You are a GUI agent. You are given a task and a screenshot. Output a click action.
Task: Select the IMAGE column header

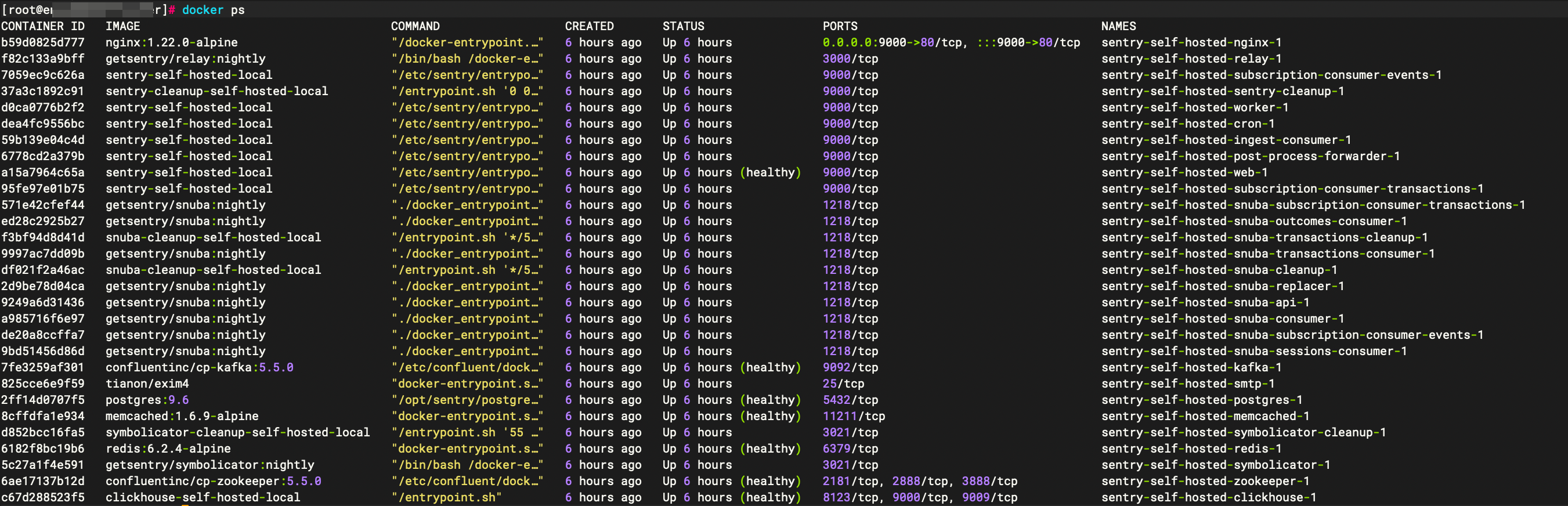[123, 26]
